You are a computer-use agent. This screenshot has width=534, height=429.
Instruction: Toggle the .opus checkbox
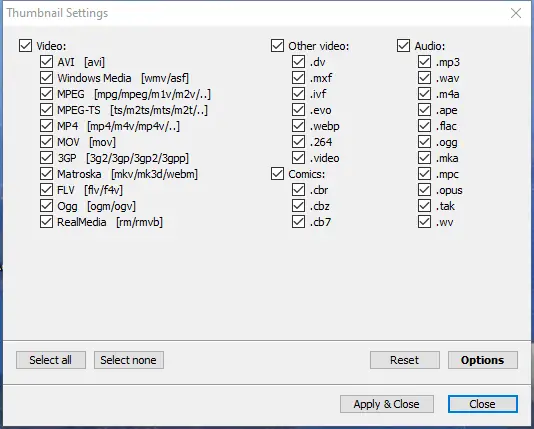(424, 190)
